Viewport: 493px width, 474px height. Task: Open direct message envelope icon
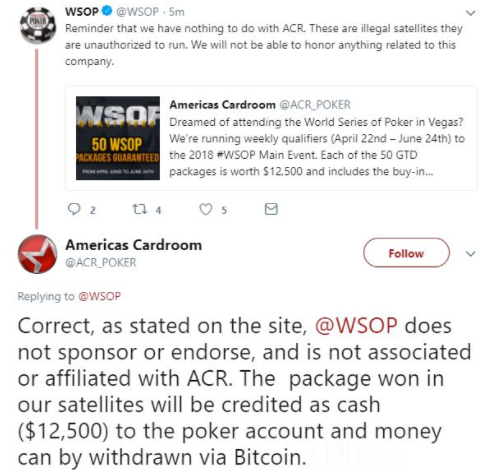[x=271, y=209]
